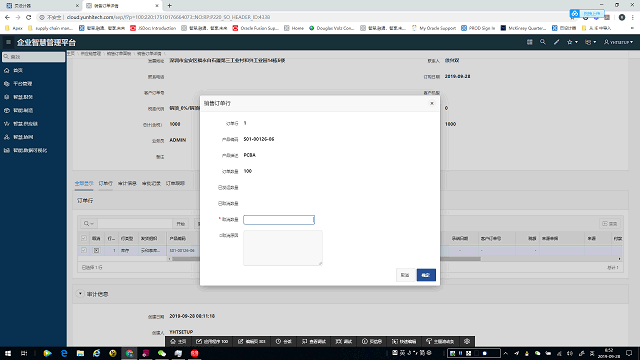
Task: Click the 页信息 toolbar button
Action: pyautogui.click(x=372, y=342)
